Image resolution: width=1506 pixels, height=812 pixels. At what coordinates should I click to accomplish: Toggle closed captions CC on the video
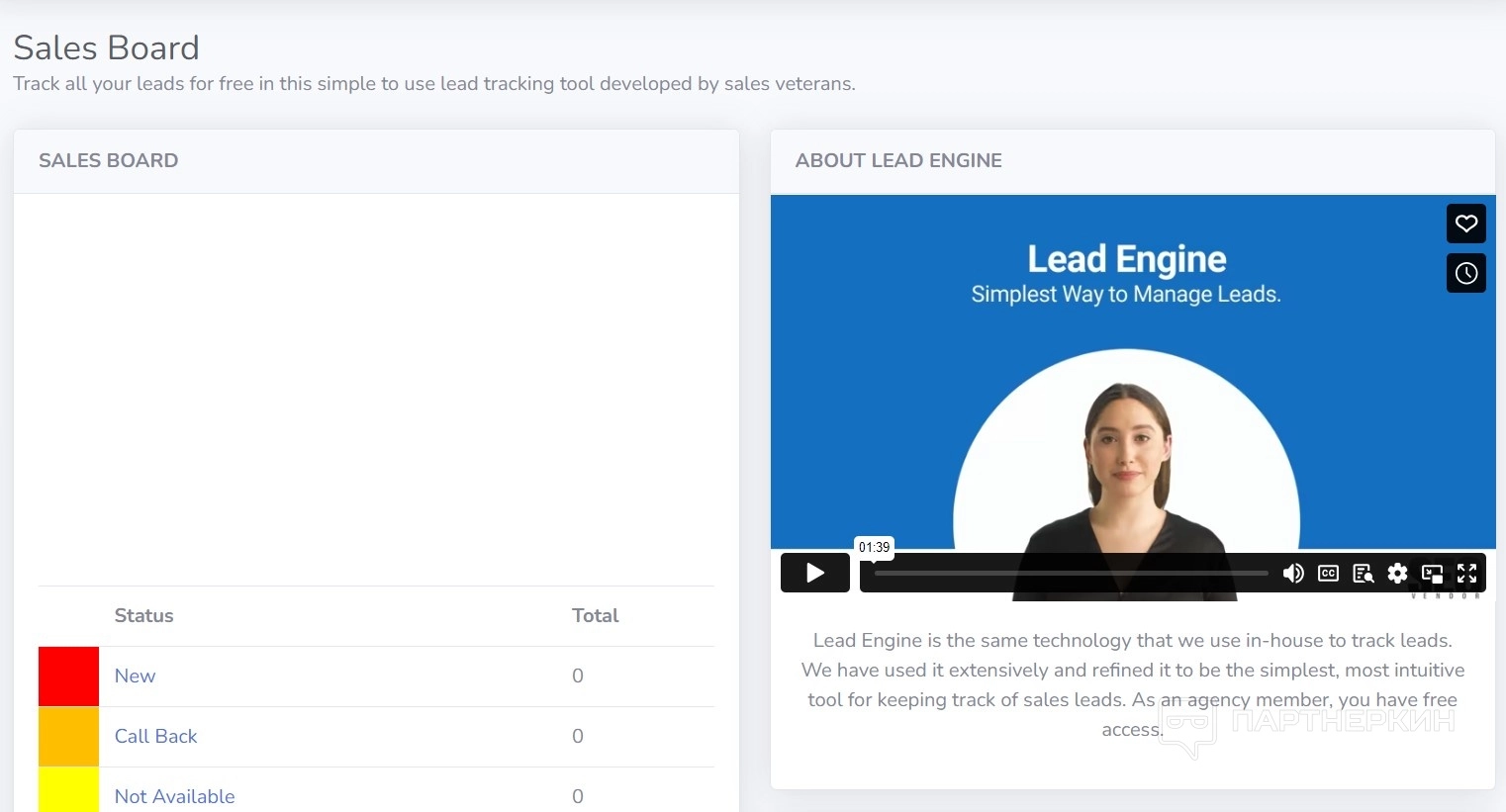coord(1328,574)
